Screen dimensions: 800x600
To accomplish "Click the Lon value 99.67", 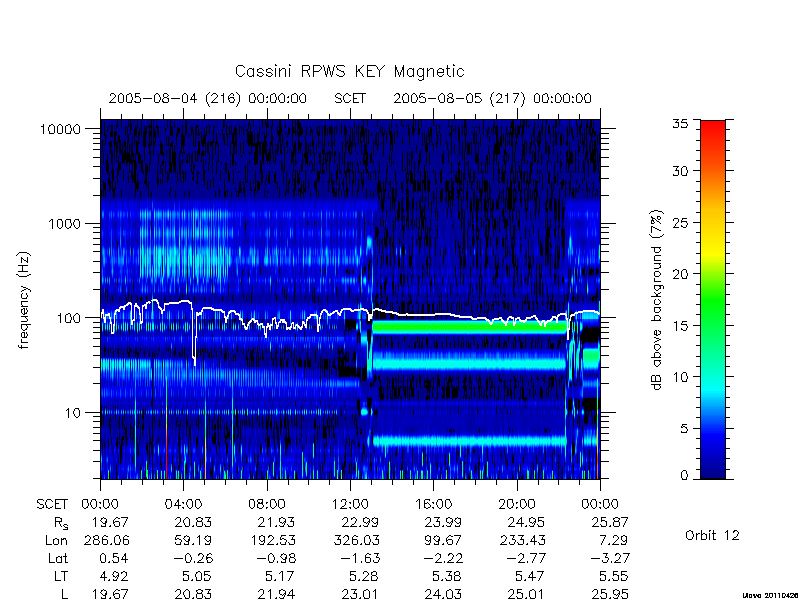I will [443, 540].
